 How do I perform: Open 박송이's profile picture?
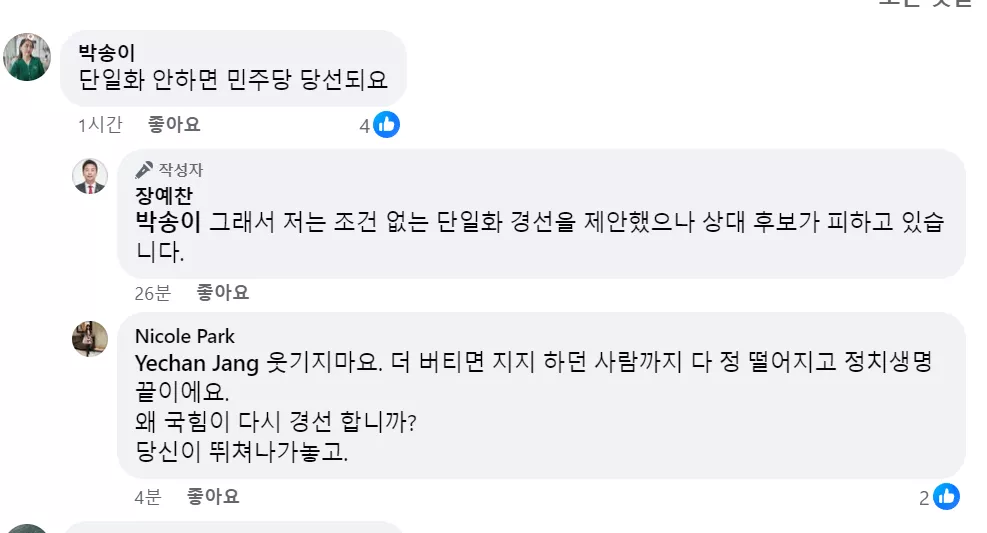point(27,57)
